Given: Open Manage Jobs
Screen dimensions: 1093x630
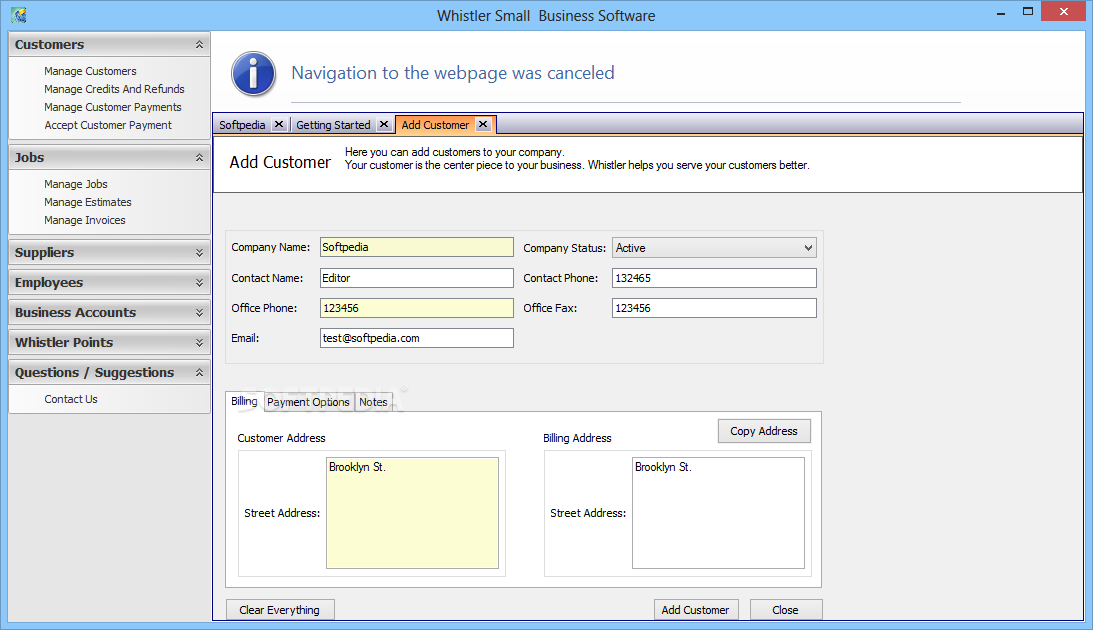Looking at the screenshot, I should pos(76,184).
